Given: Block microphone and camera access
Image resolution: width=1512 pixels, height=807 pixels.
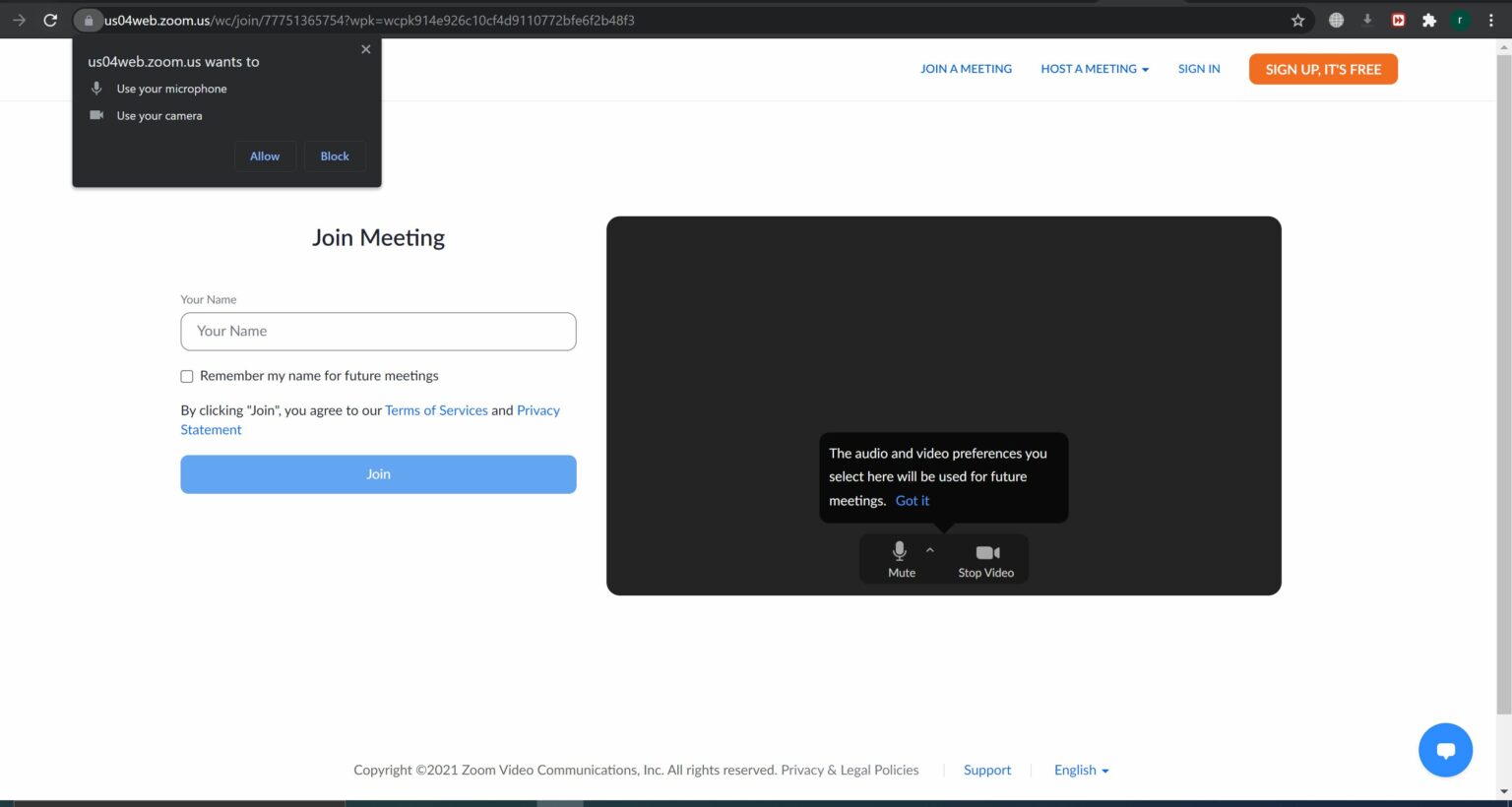Looking at the screenshot, I should point(335,156).
